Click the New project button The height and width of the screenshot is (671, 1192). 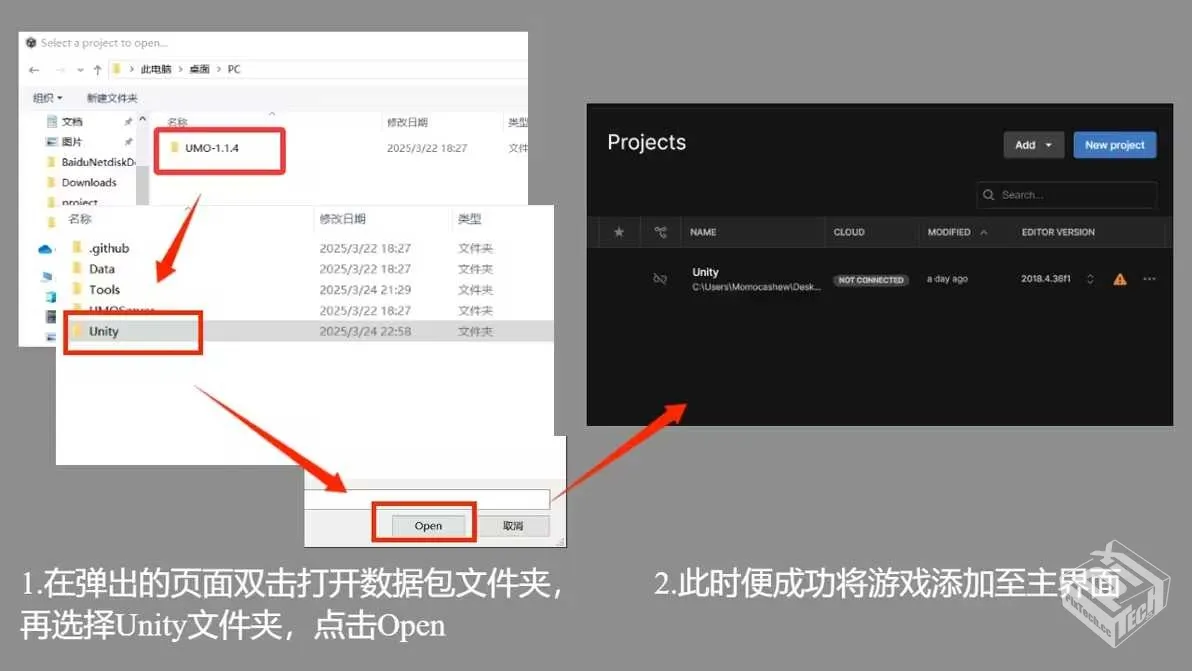[x=1114, y=144]
